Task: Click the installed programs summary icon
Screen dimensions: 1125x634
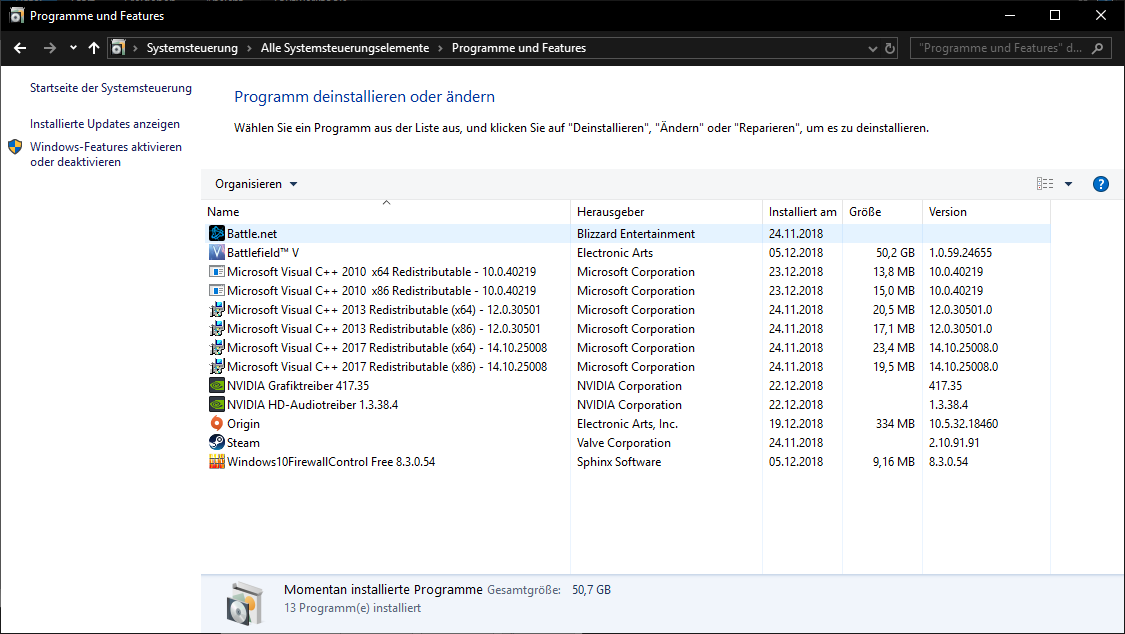Action: click(x=245, y=603)
